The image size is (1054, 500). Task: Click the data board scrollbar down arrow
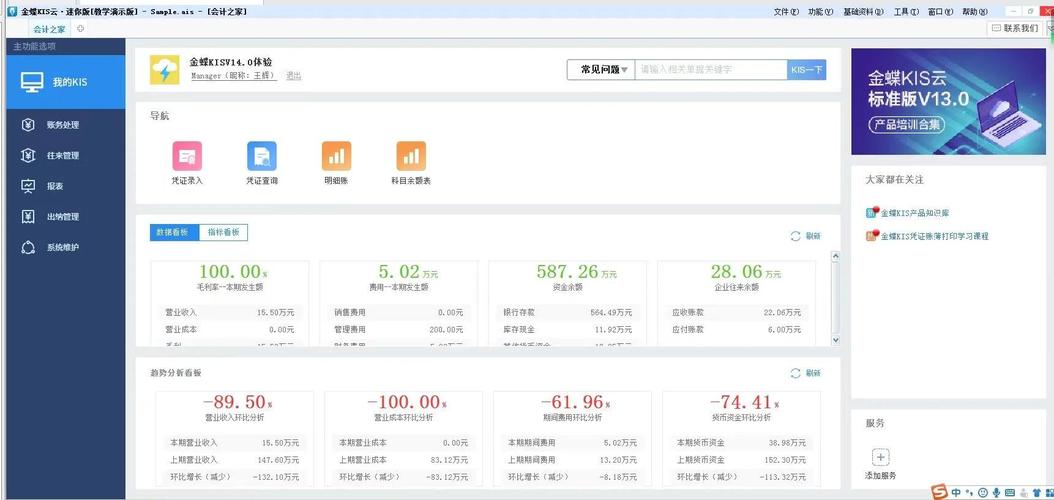(836, 340)
